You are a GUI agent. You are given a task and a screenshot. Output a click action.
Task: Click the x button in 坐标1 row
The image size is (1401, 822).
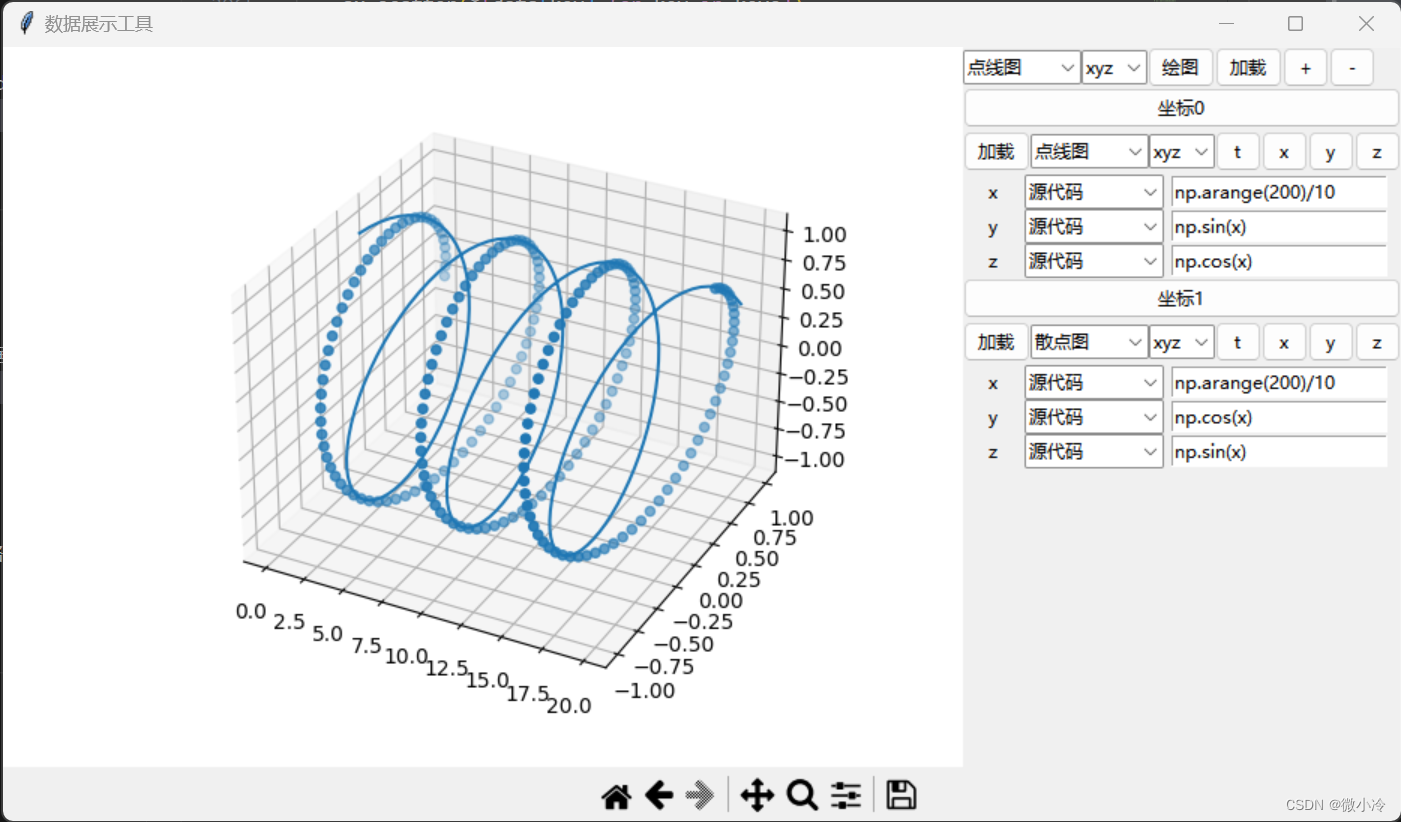(1285, 342)
